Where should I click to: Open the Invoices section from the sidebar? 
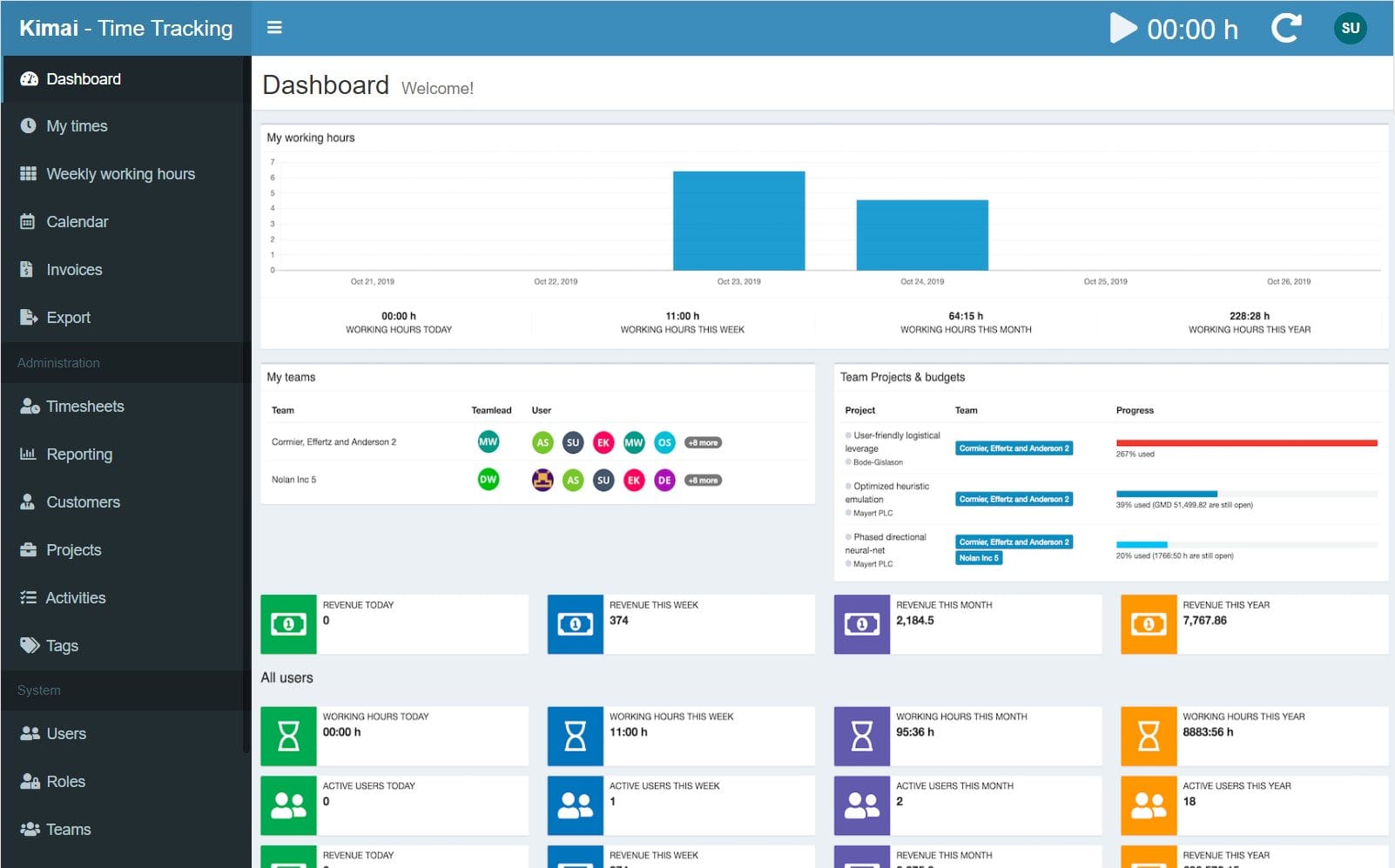coord(74,269)
